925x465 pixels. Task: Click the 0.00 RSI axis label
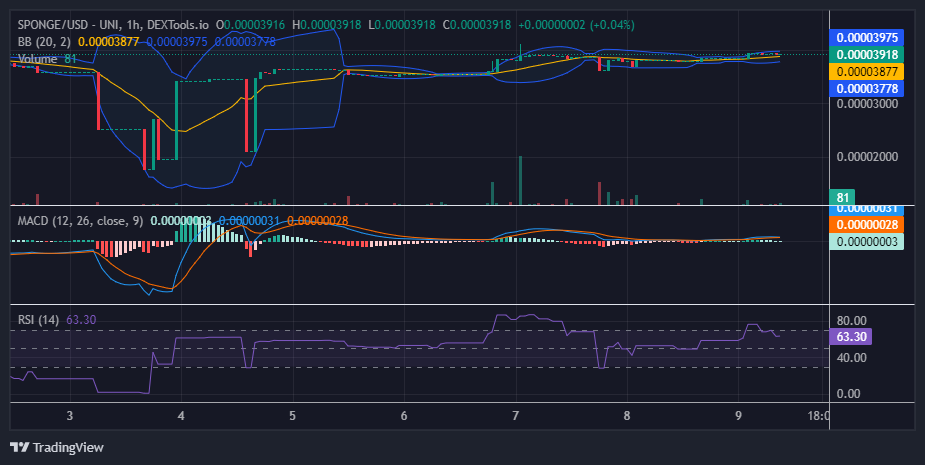tap(848, 394)
